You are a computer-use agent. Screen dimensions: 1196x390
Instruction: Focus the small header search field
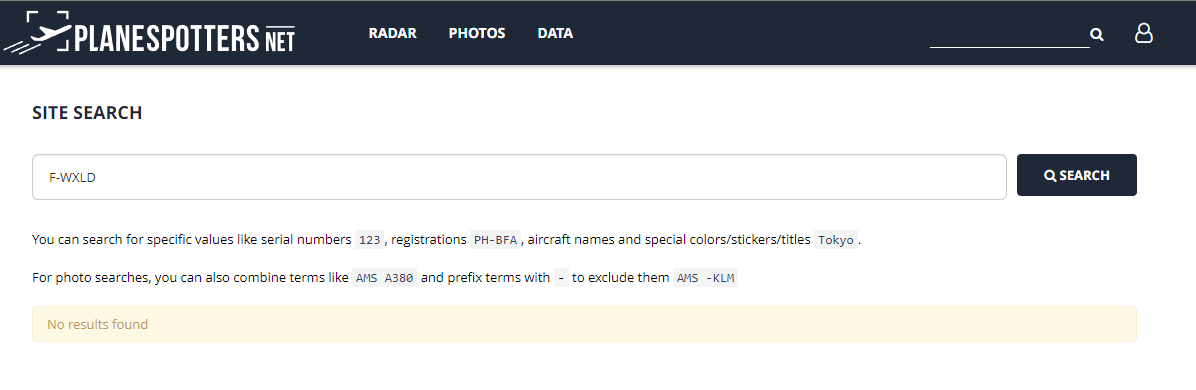1009,34
